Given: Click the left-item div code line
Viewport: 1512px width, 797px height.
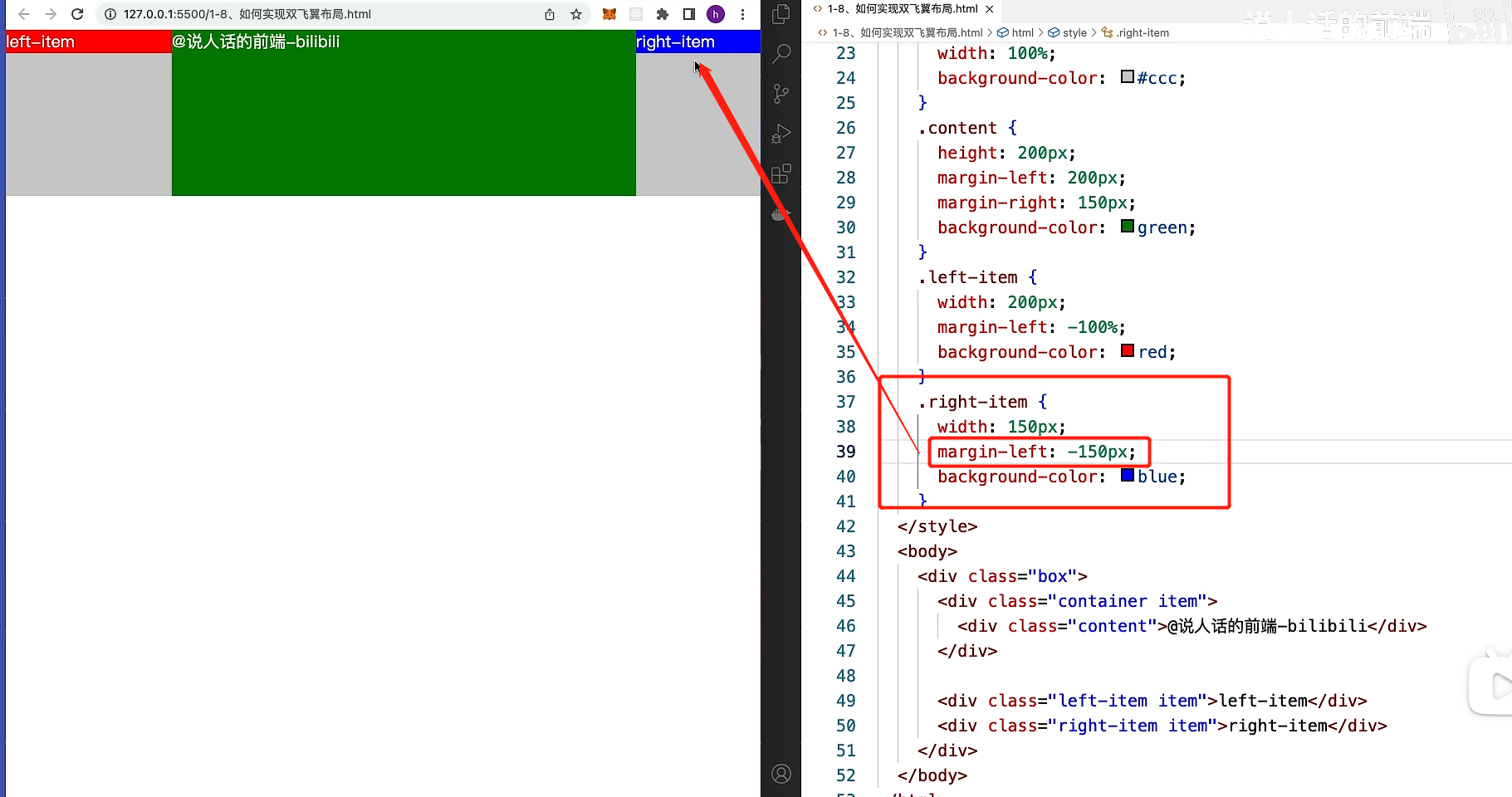Looking at the screenshot, I should pyautogui.click(x=1152, y=701).
